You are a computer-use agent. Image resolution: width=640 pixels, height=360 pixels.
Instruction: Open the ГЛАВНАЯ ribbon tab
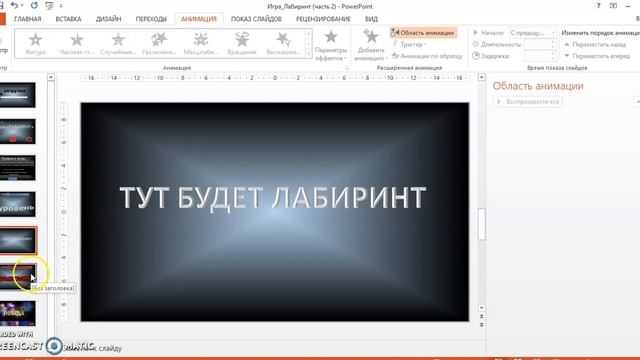[x=27, y=19]
